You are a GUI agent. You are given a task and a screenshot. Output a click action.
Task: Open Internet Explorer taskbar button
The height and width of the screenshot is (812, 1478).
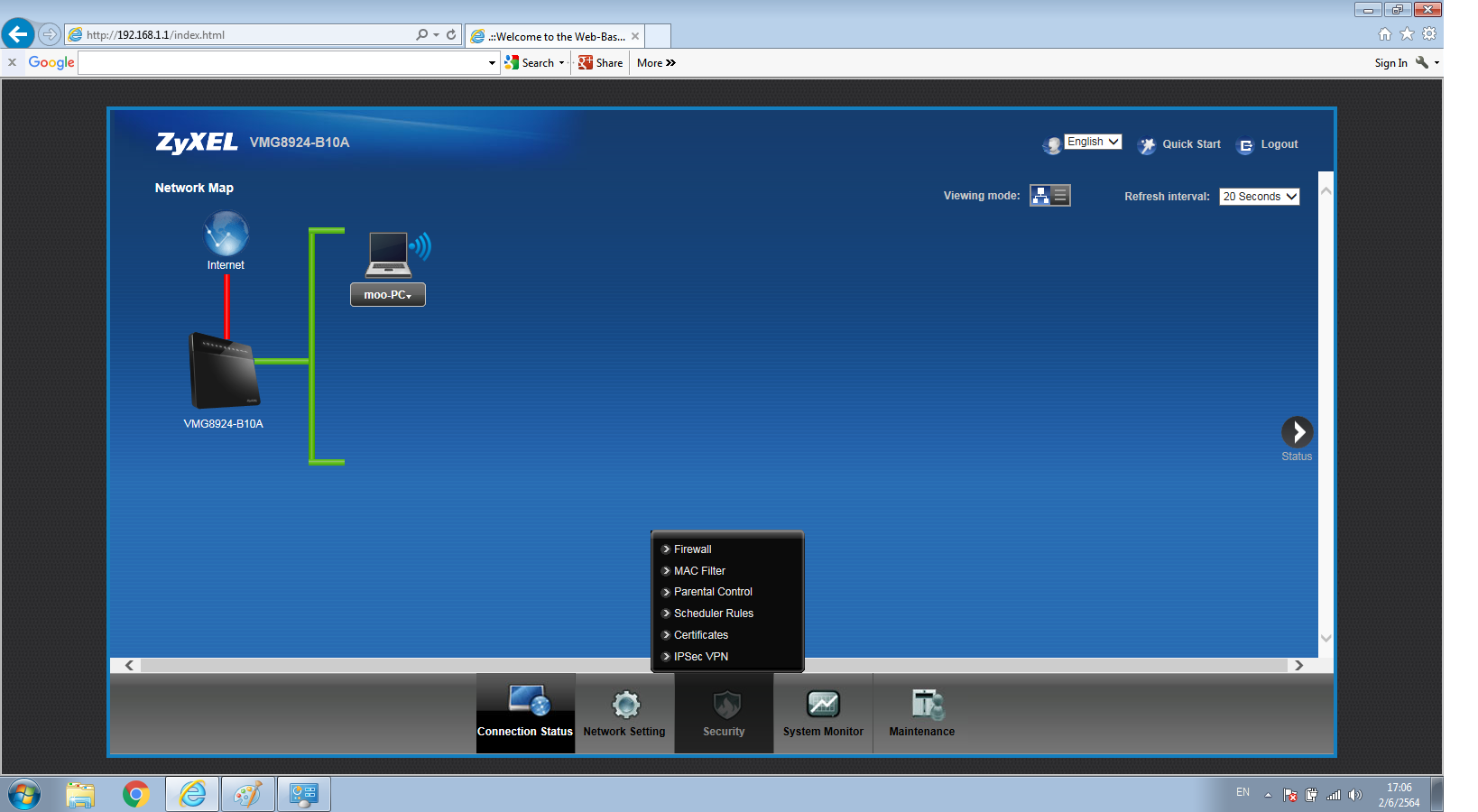click(x=191, y=794)
